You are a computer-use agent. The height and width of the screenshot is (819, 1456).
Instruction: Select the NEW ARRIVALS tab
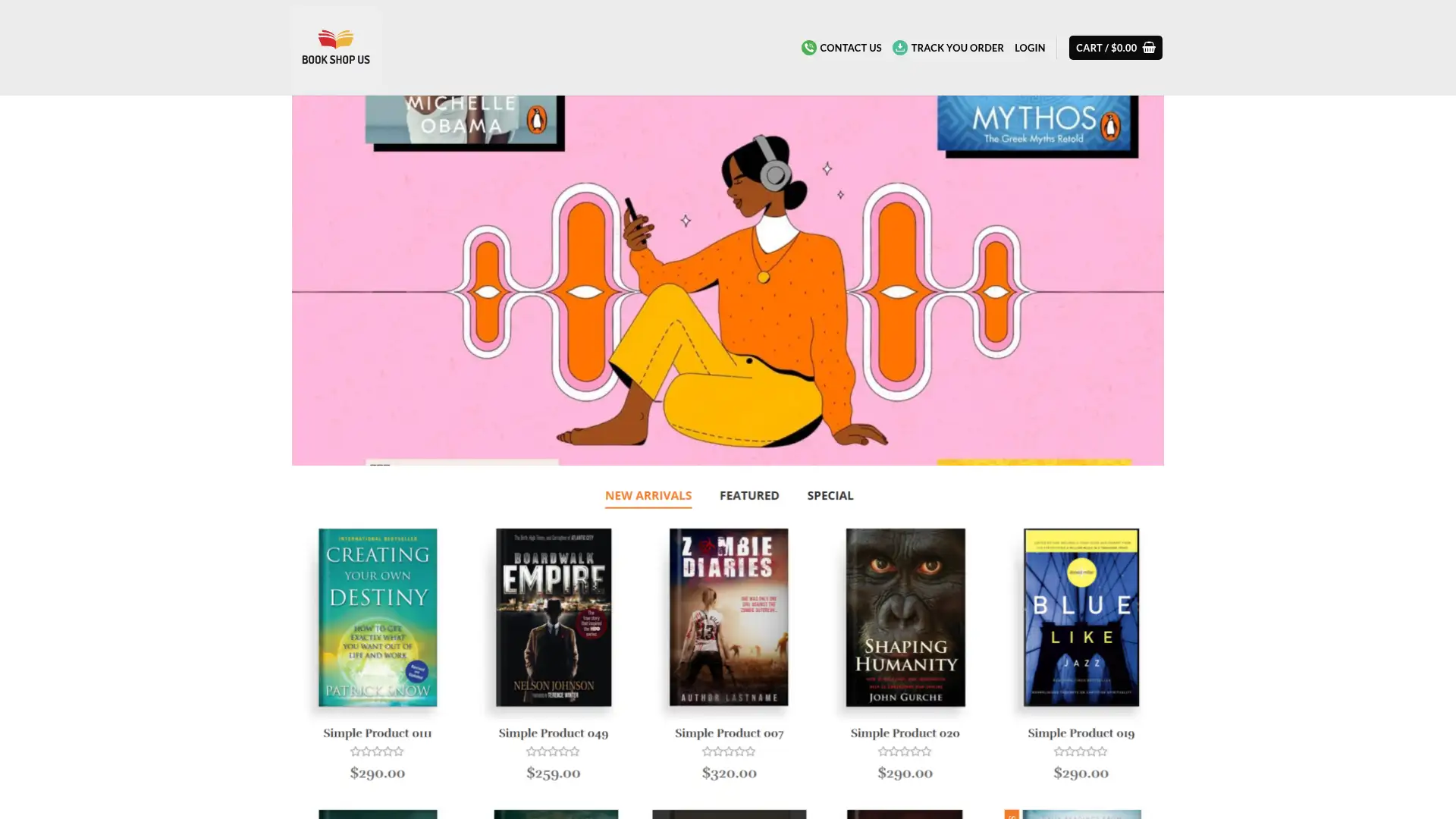tap(648, 495)
